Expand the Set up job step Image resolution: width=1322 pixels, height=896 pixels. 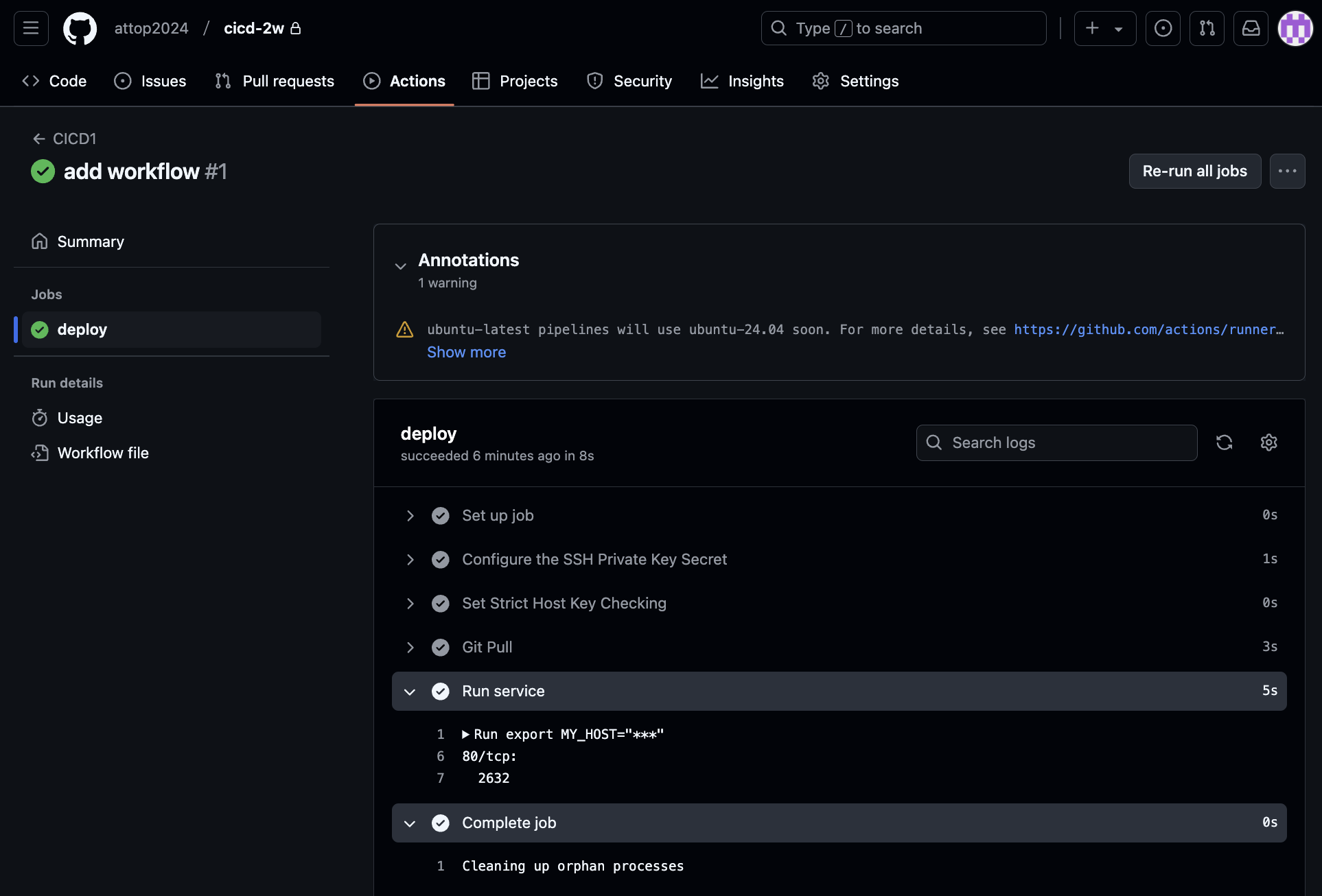[410, 515]
